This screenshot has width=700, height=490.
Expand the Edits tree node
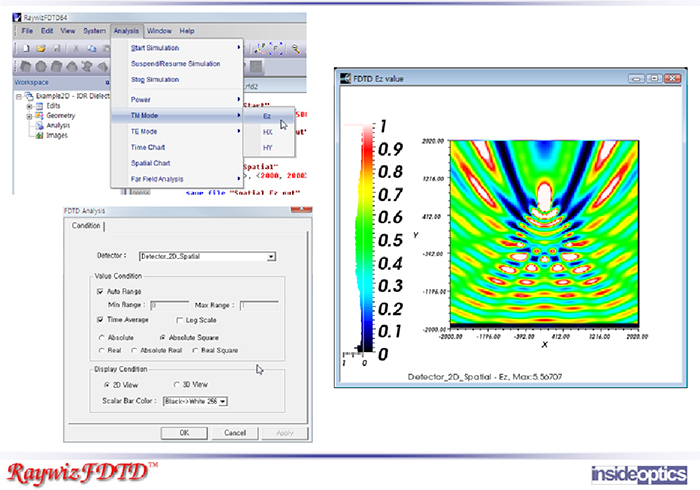[29, 106]
